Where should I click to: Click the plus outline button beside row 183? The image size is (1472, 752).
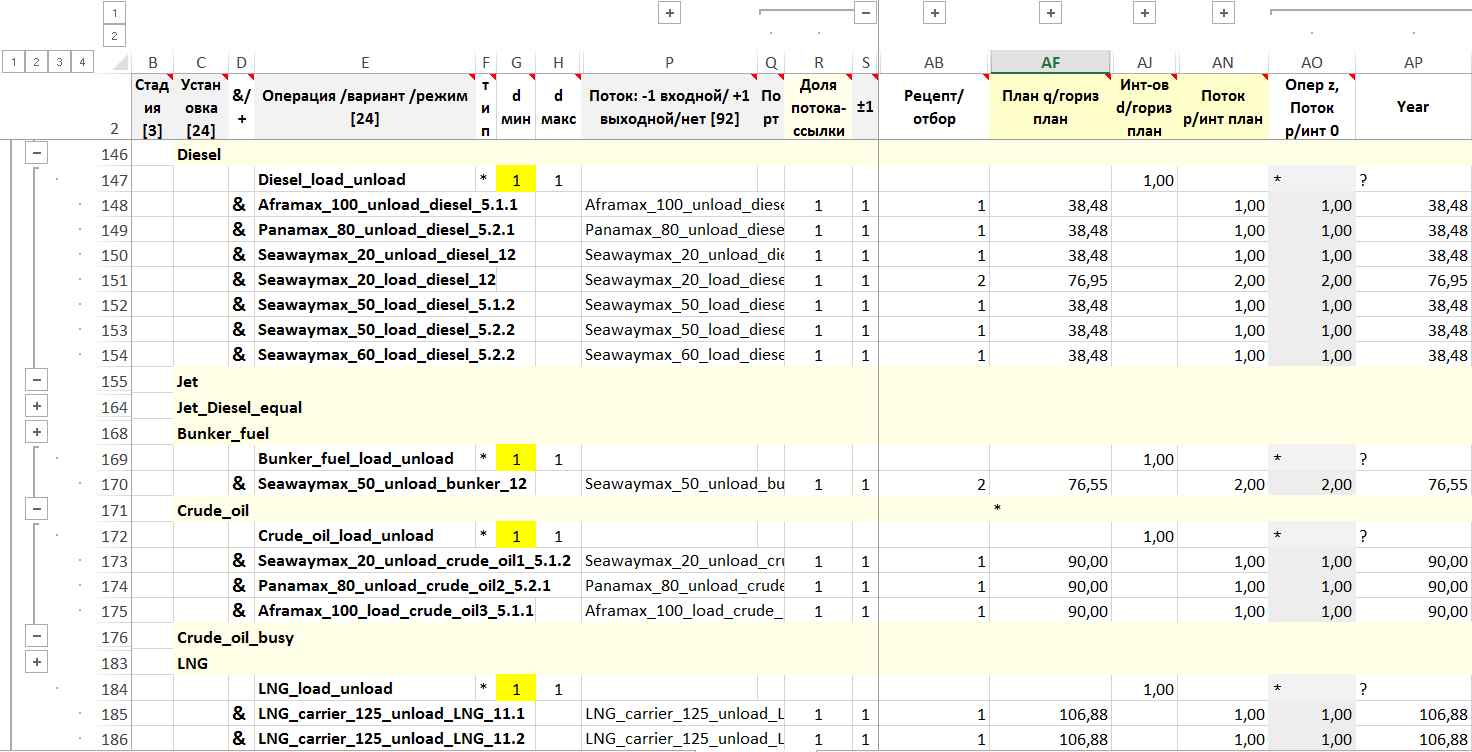[x=37, y=661]
